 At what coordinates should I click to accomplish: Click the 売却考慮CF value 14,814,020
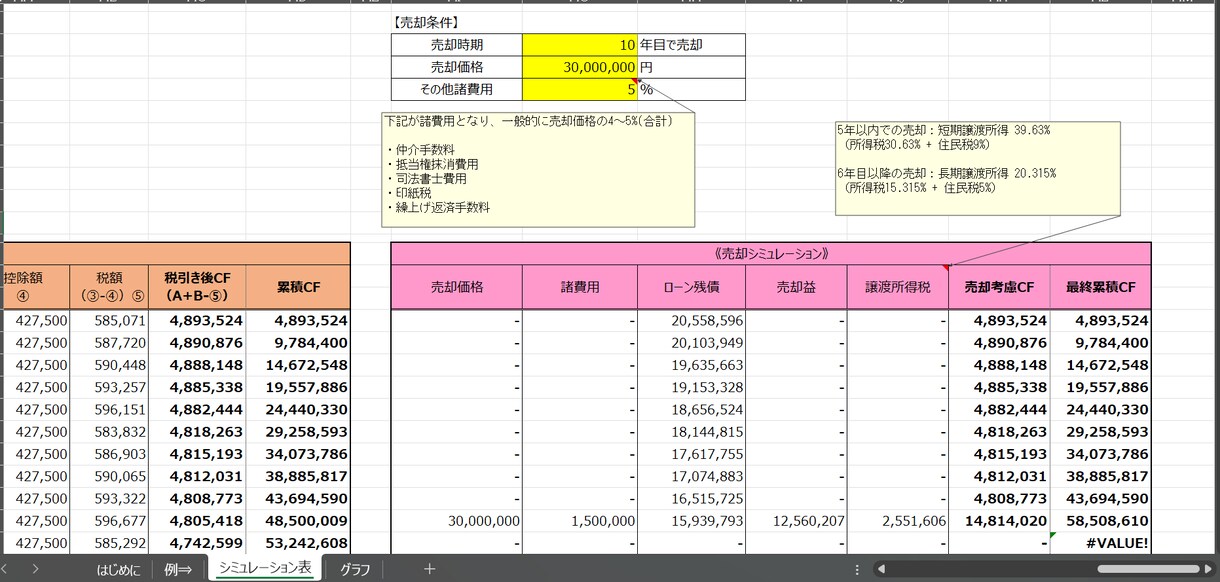click(x=999, y=521)
